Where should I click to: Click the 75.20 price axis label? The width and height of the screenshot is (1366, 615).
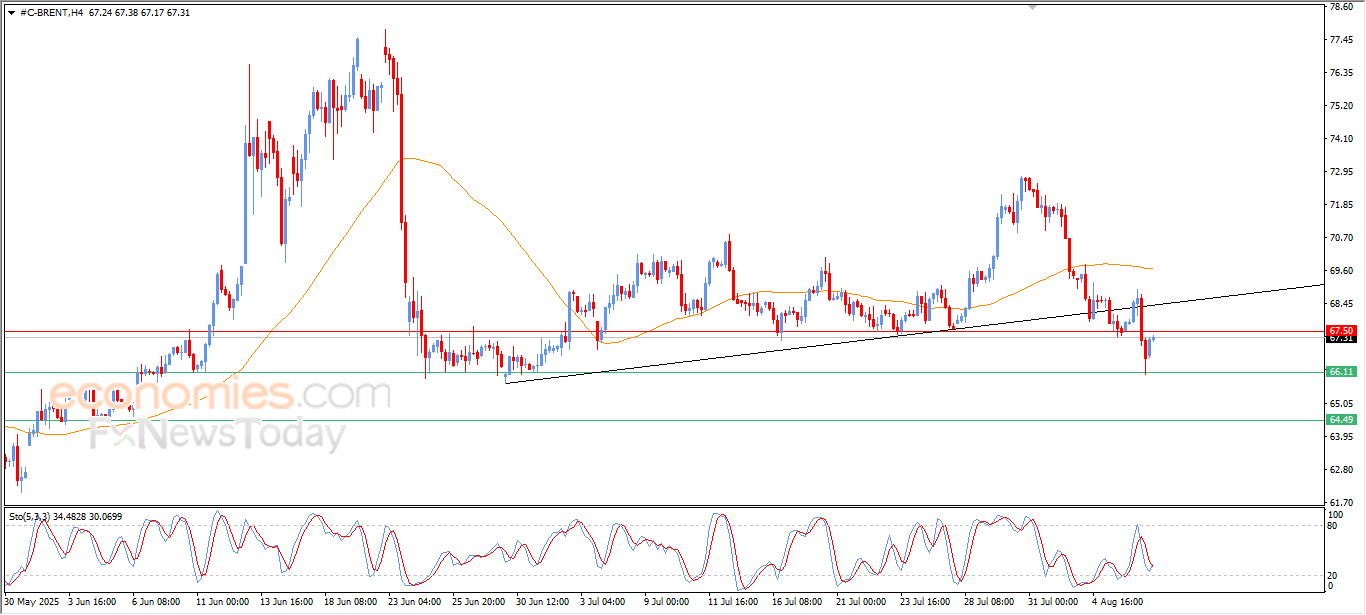[1340, 105]
